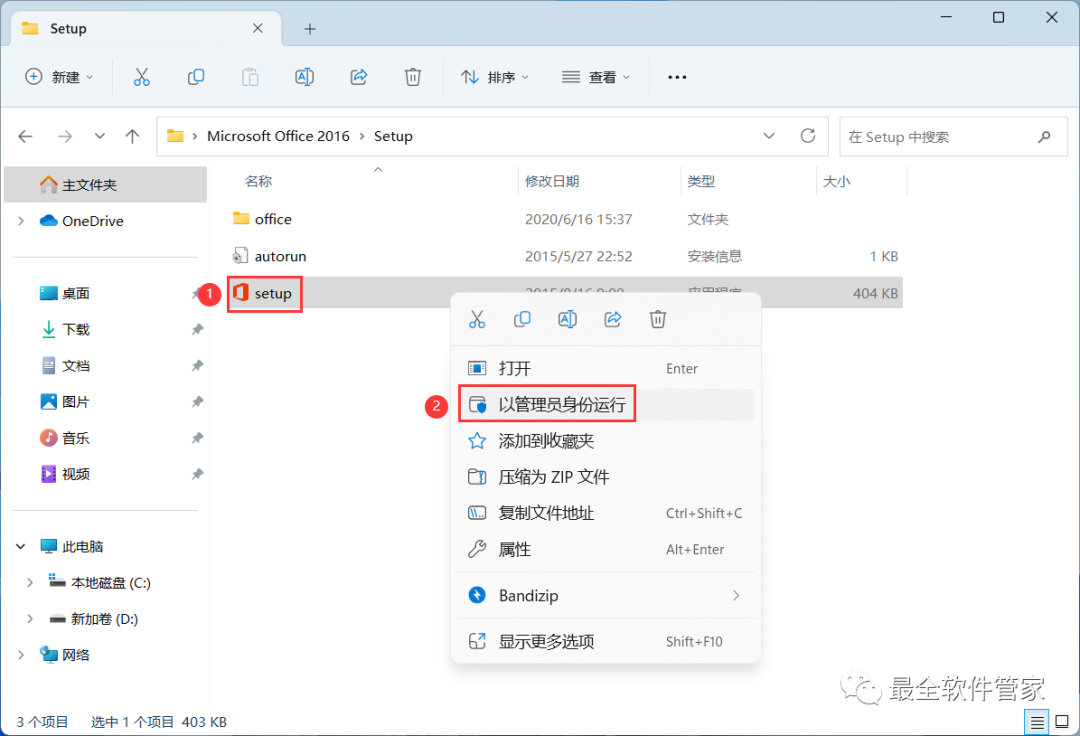1080x736 pixels.
Task: Choose 以管理员身份运行 in the context menu
Action: click(606, 405)
